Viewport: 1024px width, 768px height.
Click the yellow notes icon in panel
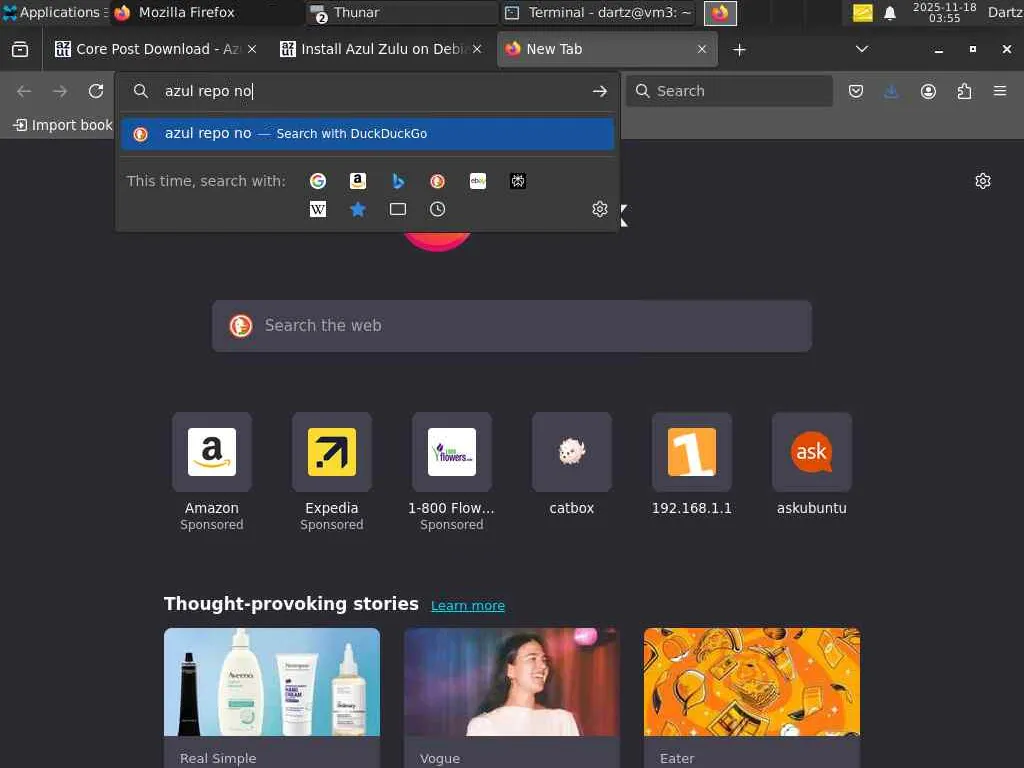coord(863,13)
